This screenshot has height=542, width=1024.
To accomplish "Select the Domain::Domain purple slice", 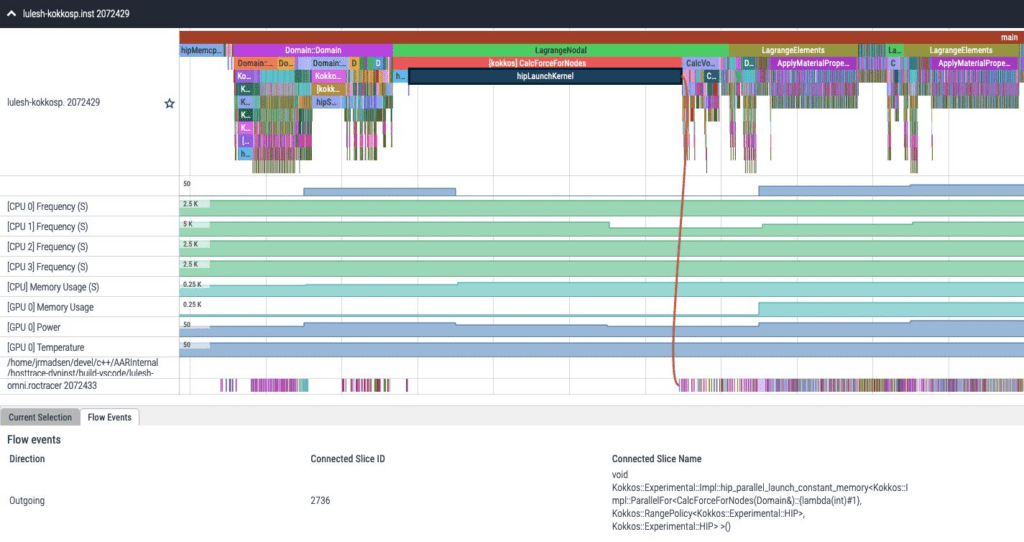I will coord(313,50).
